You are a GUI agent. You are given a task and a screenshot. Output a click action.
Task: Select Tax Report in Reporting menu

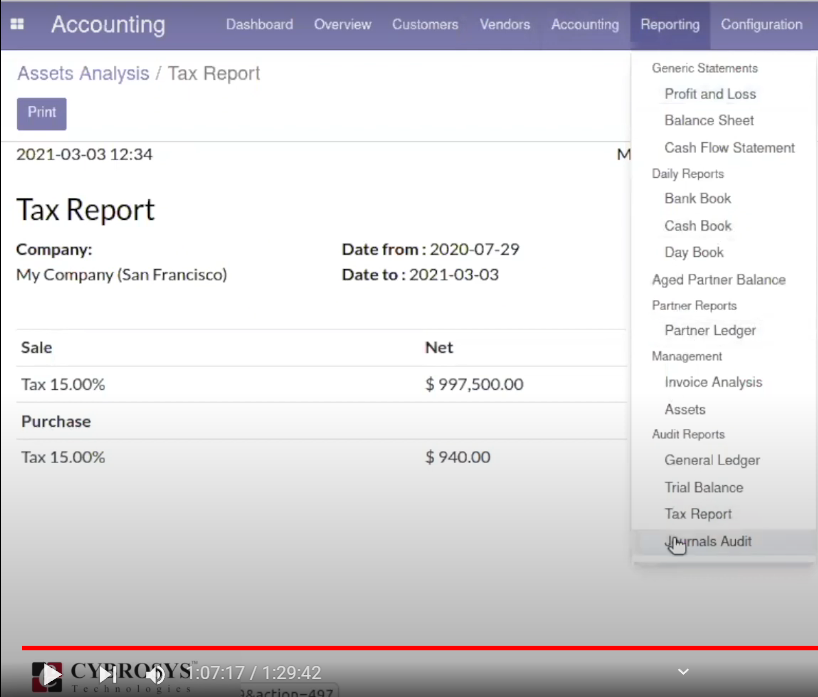pos(698,514)
